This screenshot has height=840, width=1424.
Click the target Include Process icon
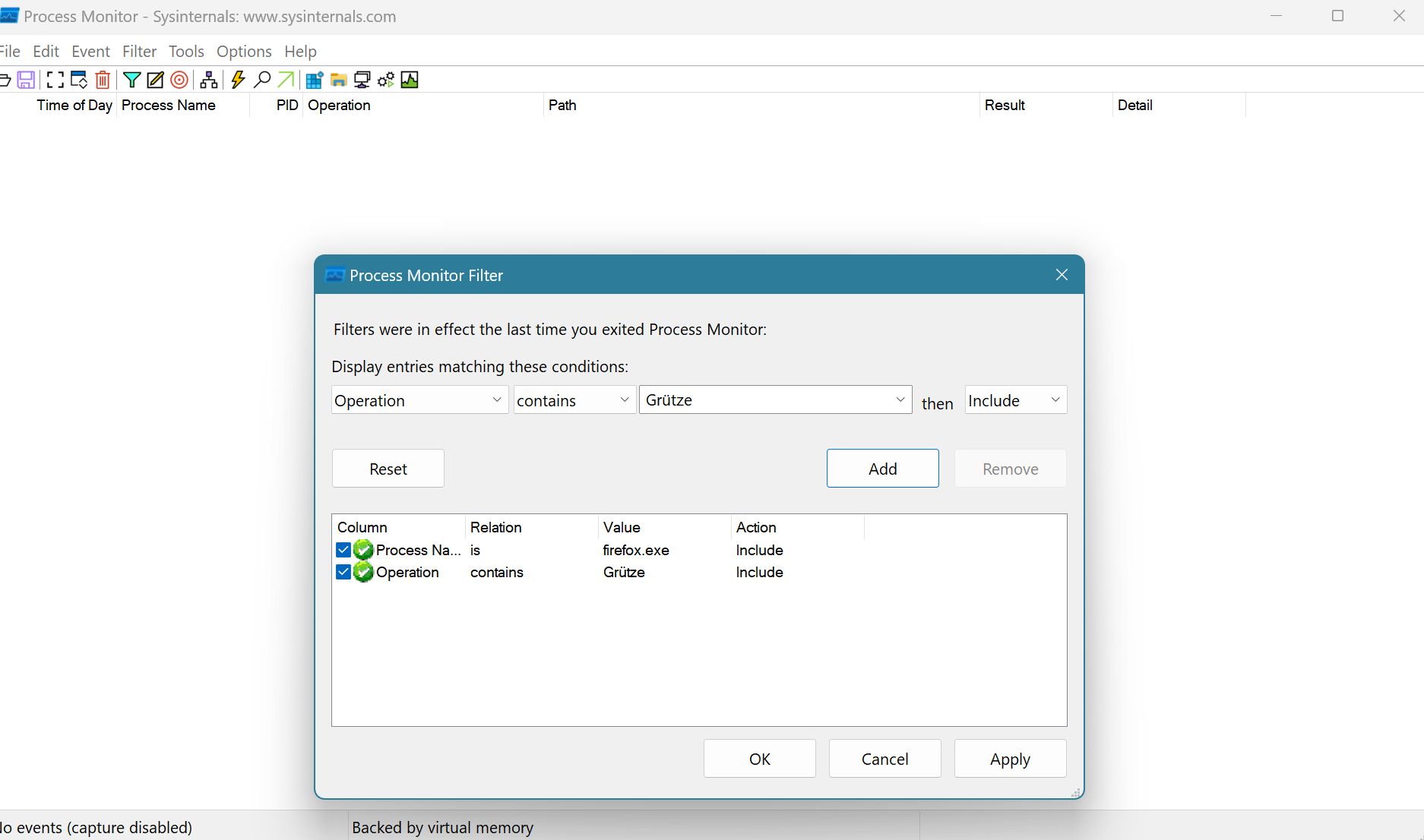tap(179, 80)
